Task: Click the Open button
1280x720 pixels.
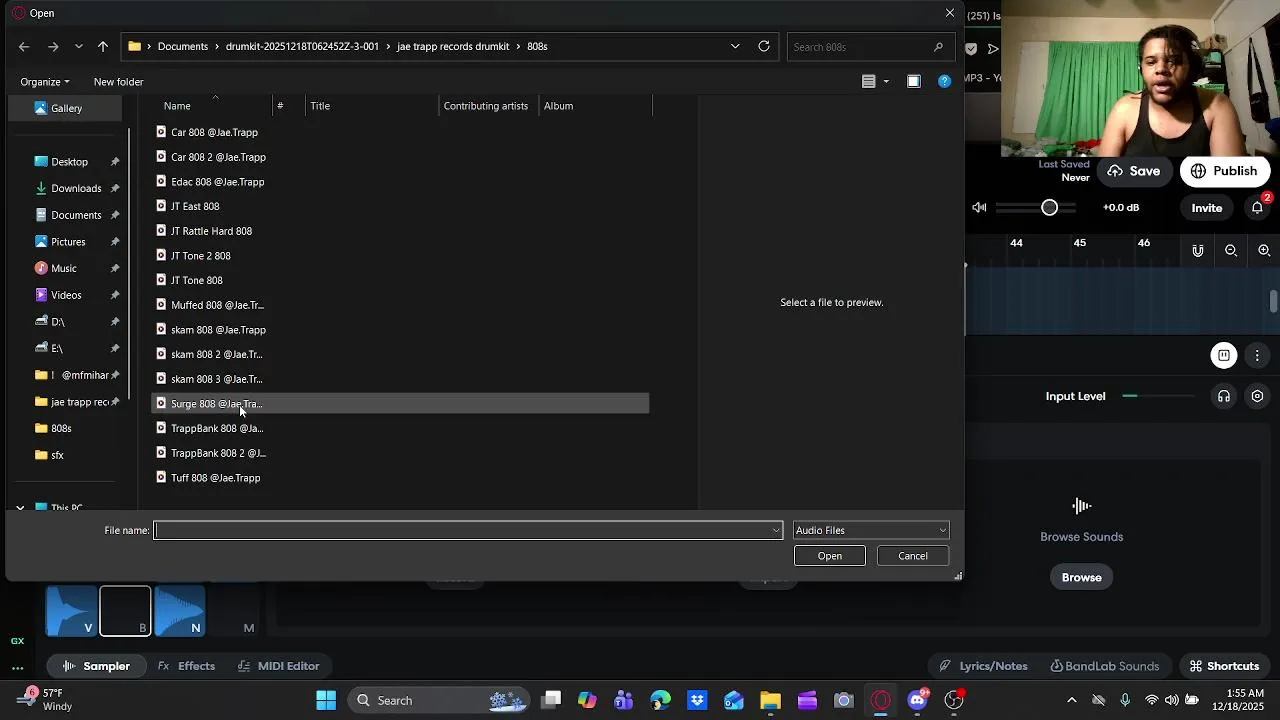Action: tap(830, 556)
